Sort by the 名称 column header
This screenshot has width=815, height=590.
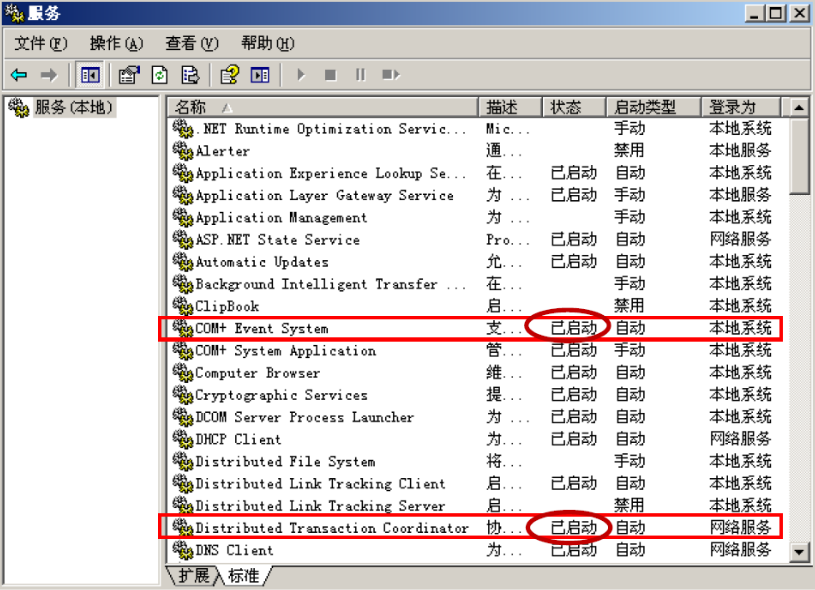click(x=322, y=107)
